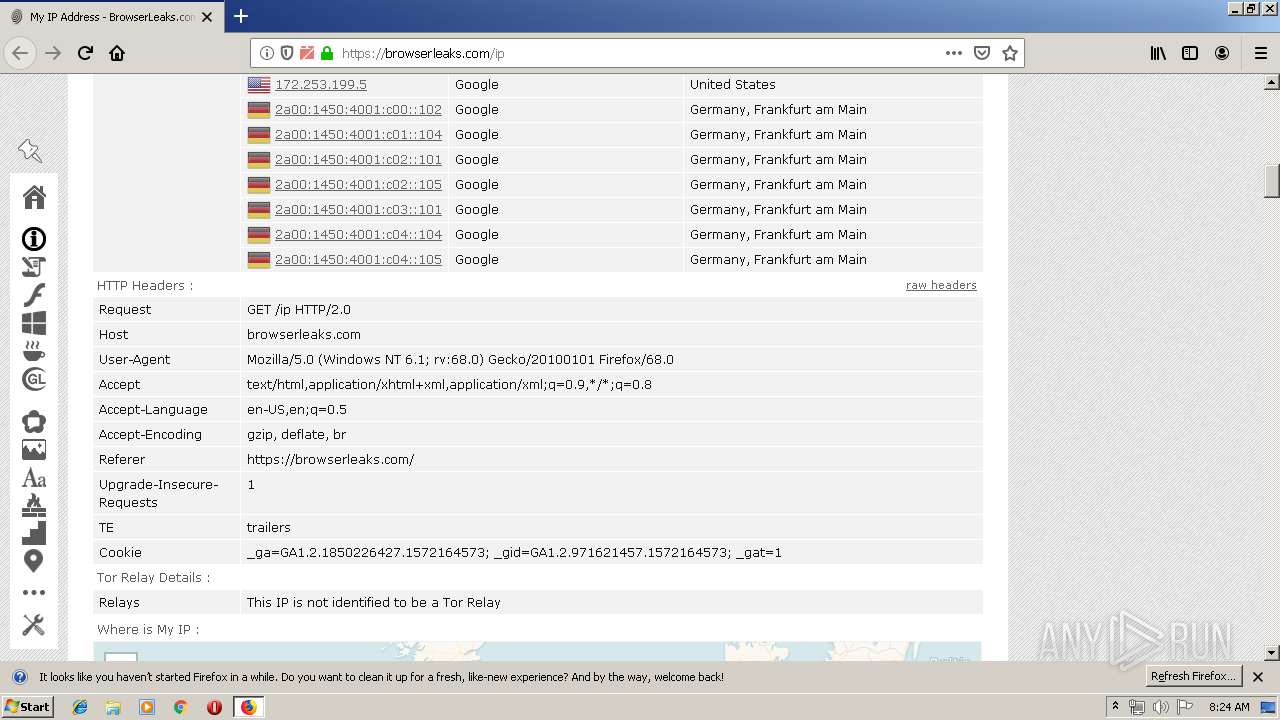
Task: Open the Action Center flag tray icon
Action: 1183,707
